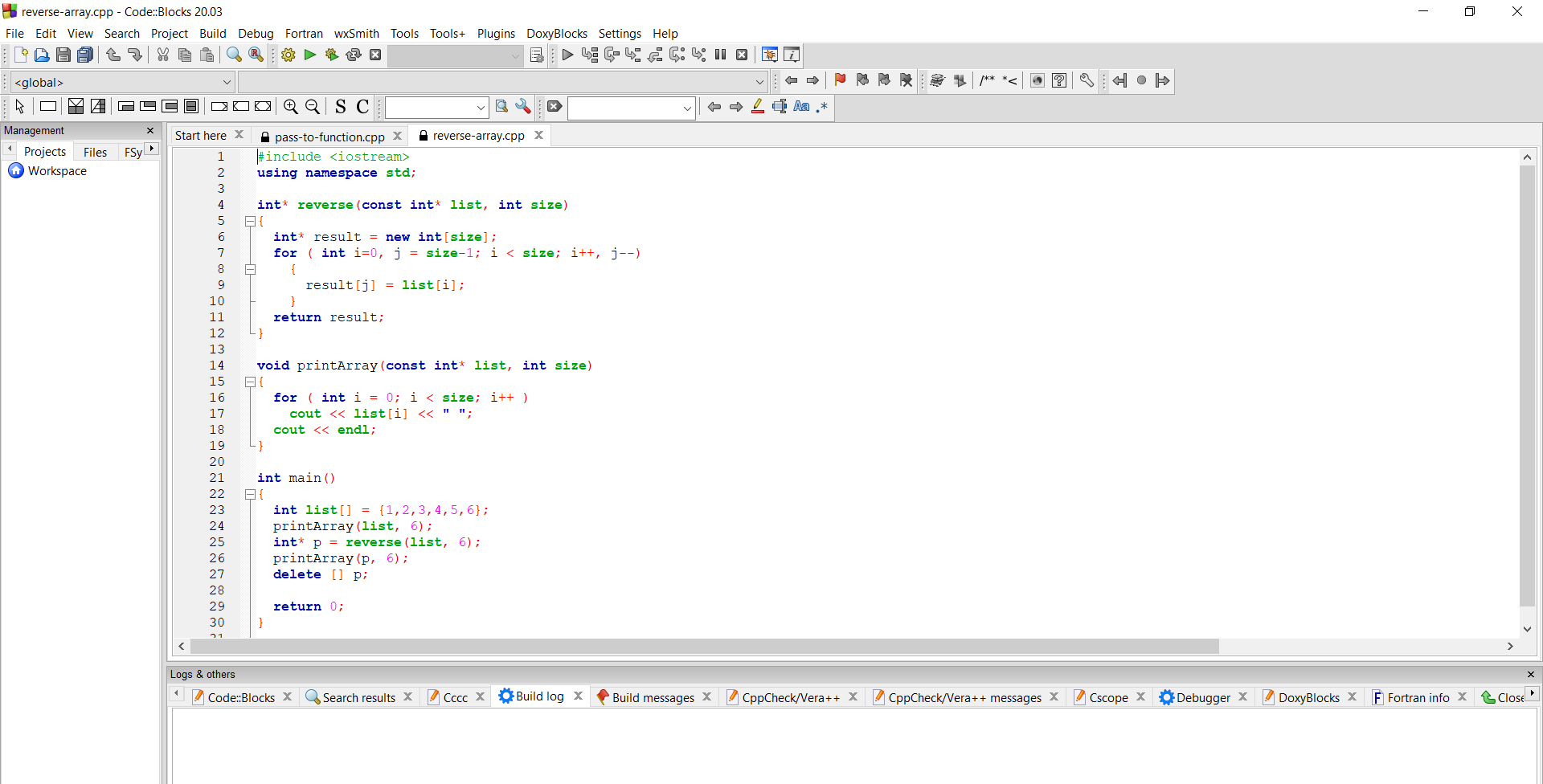Click the editor scroll-down arrow

1527,629
